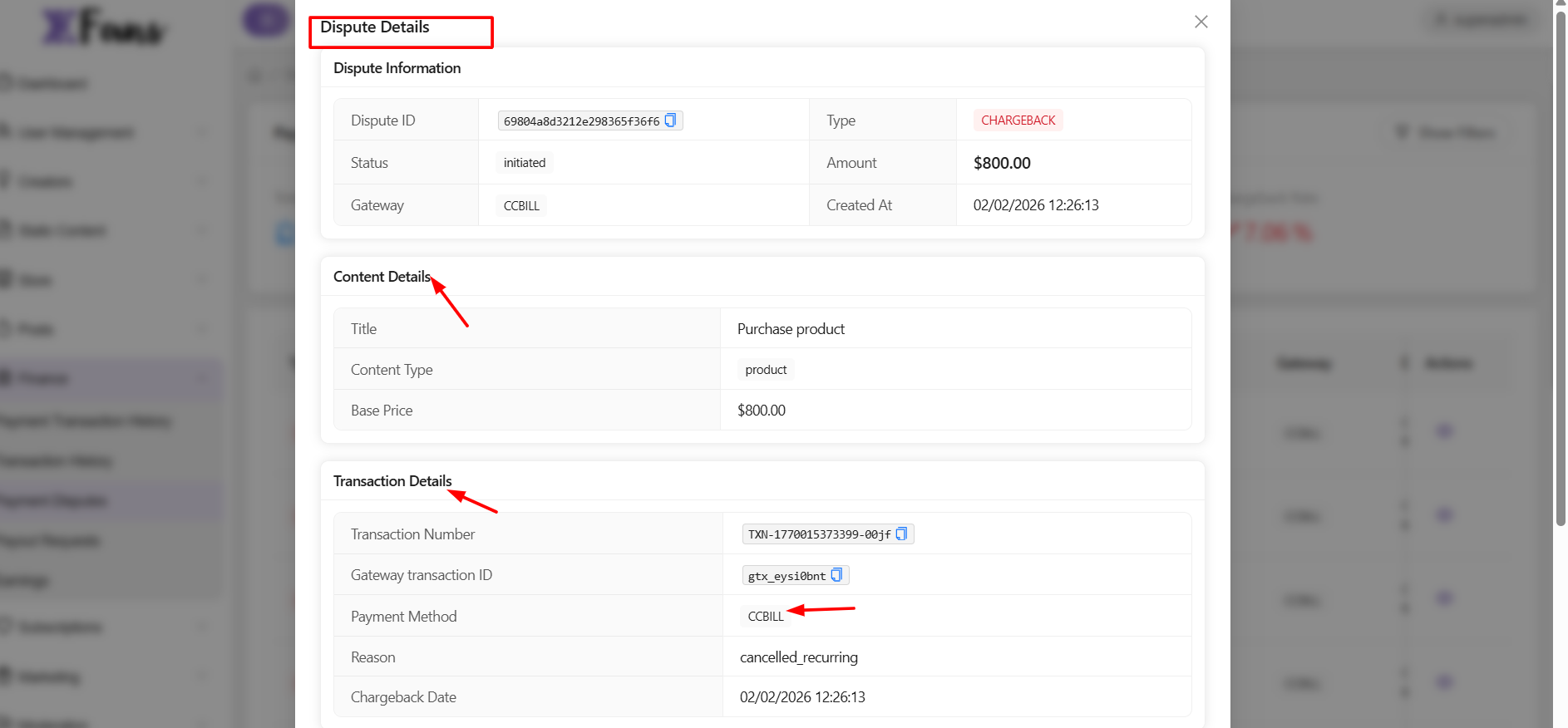Click the gtx_eysi0bnt gateway ID text
This screenshot has width=1568, height=728.
coord(786,576)
